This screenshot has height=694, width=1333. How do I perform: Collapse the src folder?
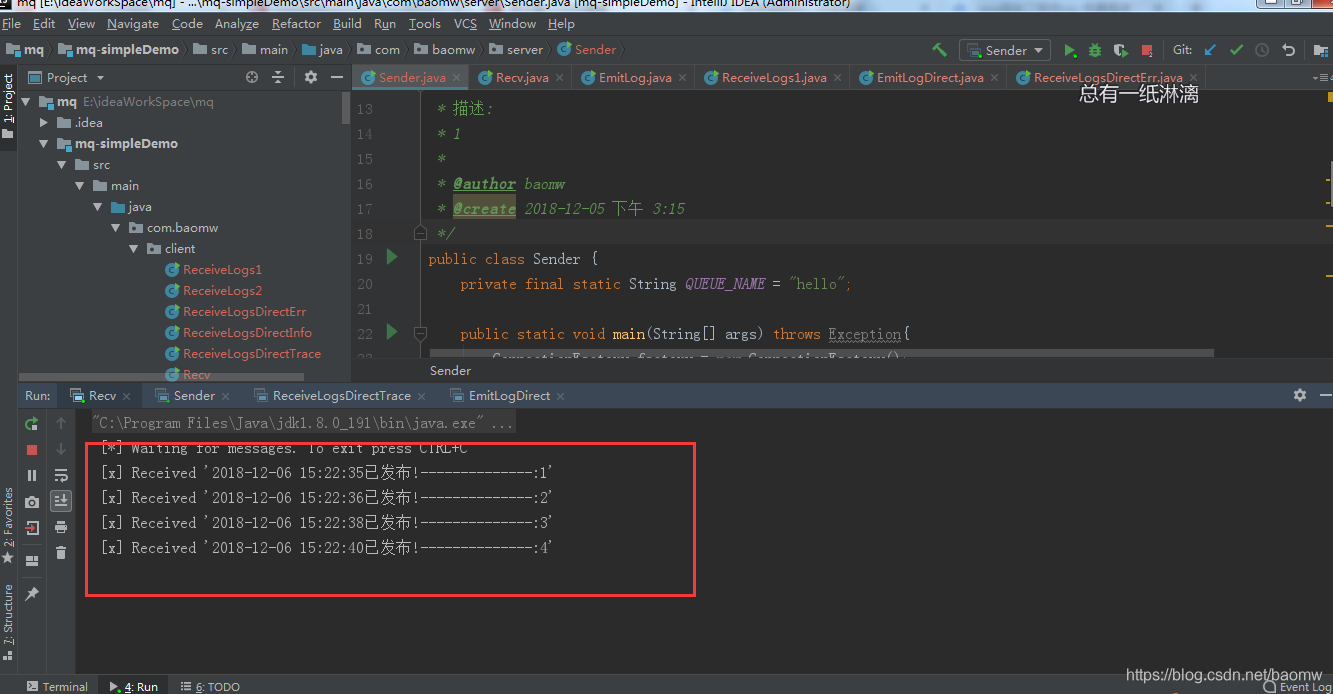pyautogui.click(x=62, y=164)
